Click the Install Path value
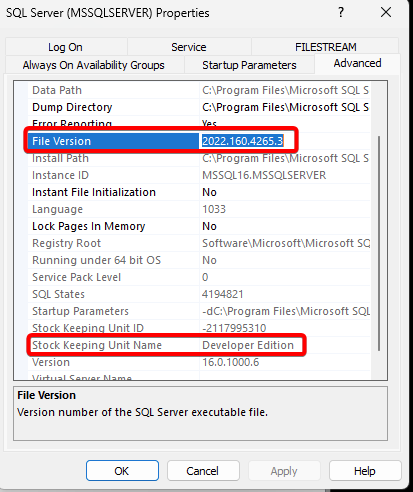The height and width of the screenshot is (492, 413). coord(285,158)
